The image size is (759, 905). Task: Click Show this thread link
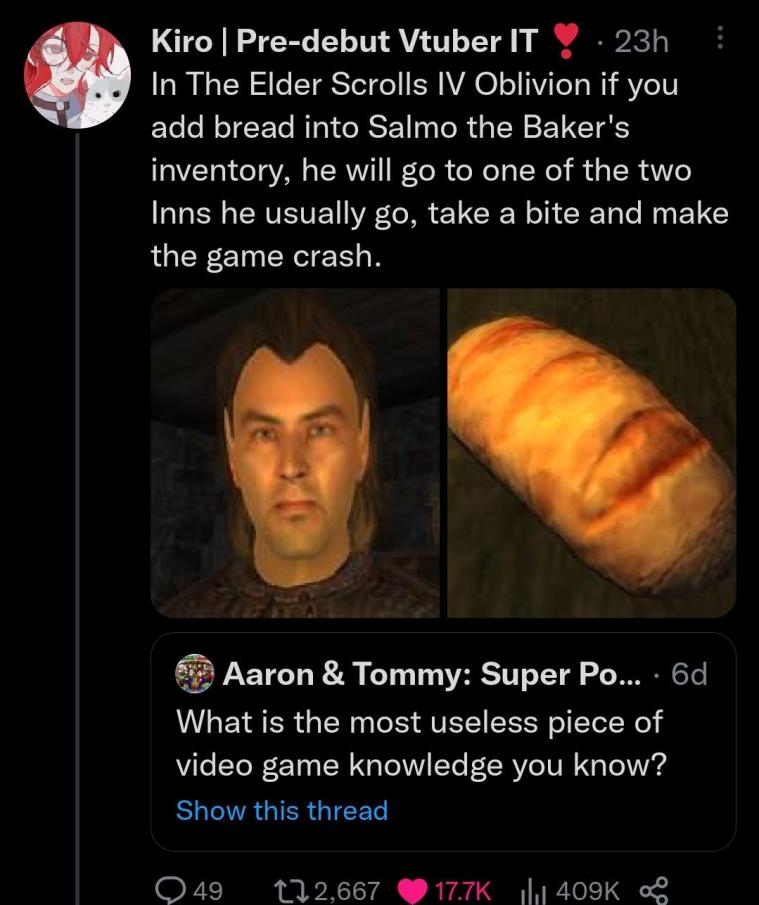click(281, 810)
